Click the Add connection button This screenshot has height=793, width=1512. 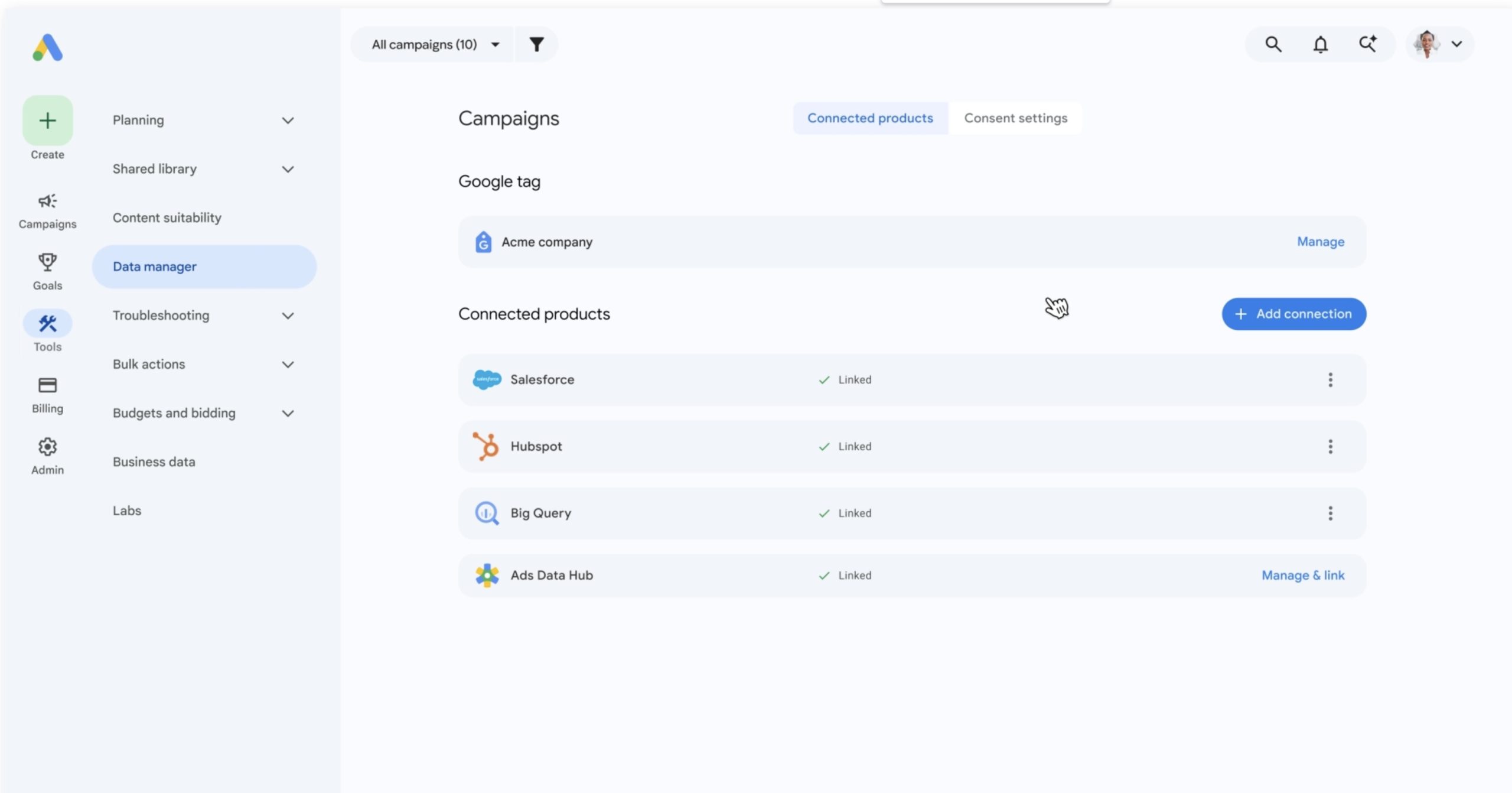coord(1293,314)
